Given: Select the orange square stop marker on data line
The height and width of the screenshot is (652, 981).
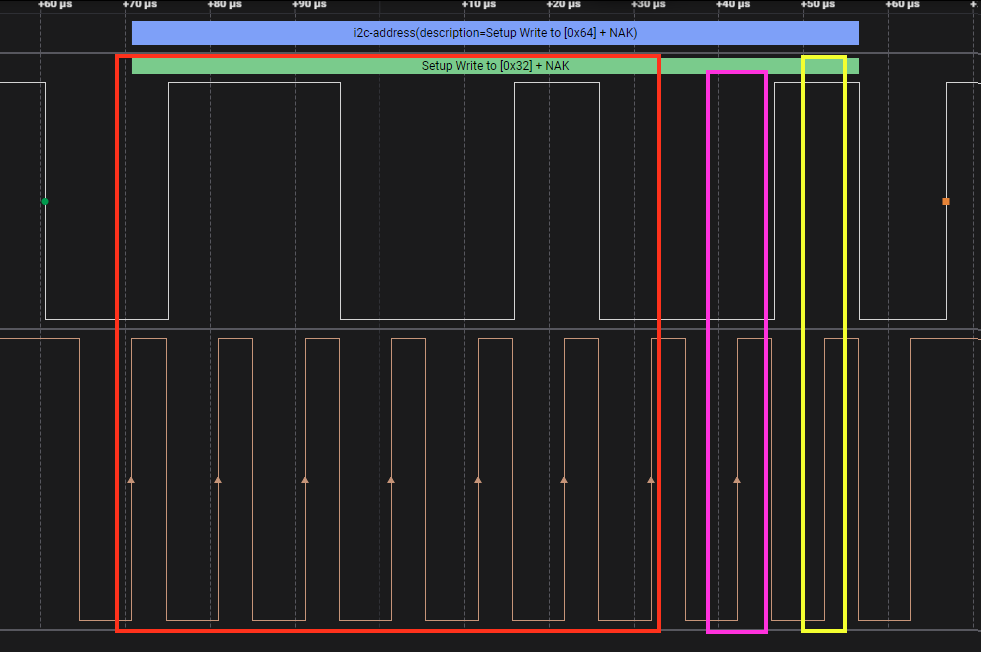Looking at the screenshot, I should (x=946, y=201).
